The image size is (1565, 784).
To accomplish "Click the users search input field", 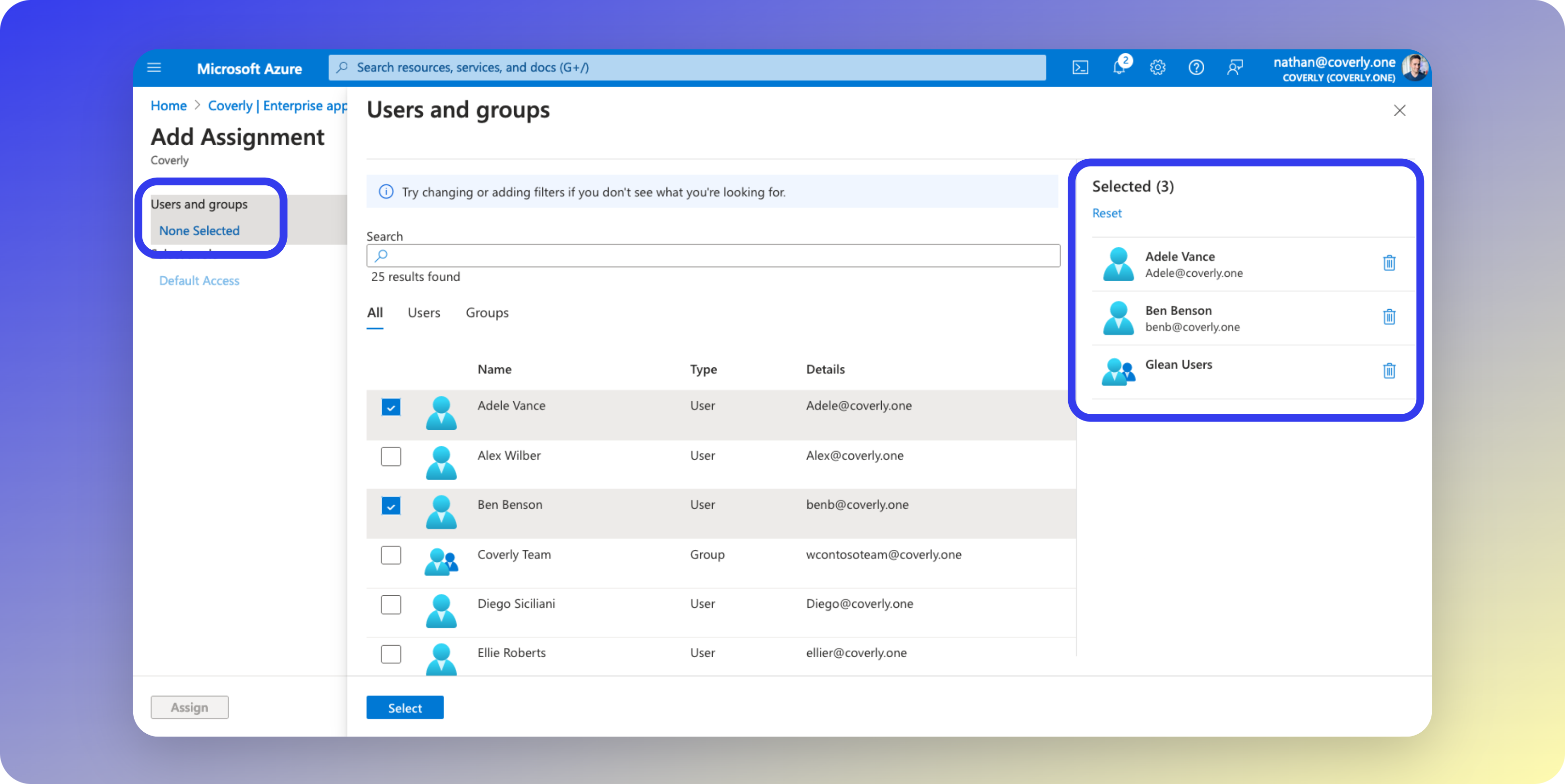I will point(714,256).
